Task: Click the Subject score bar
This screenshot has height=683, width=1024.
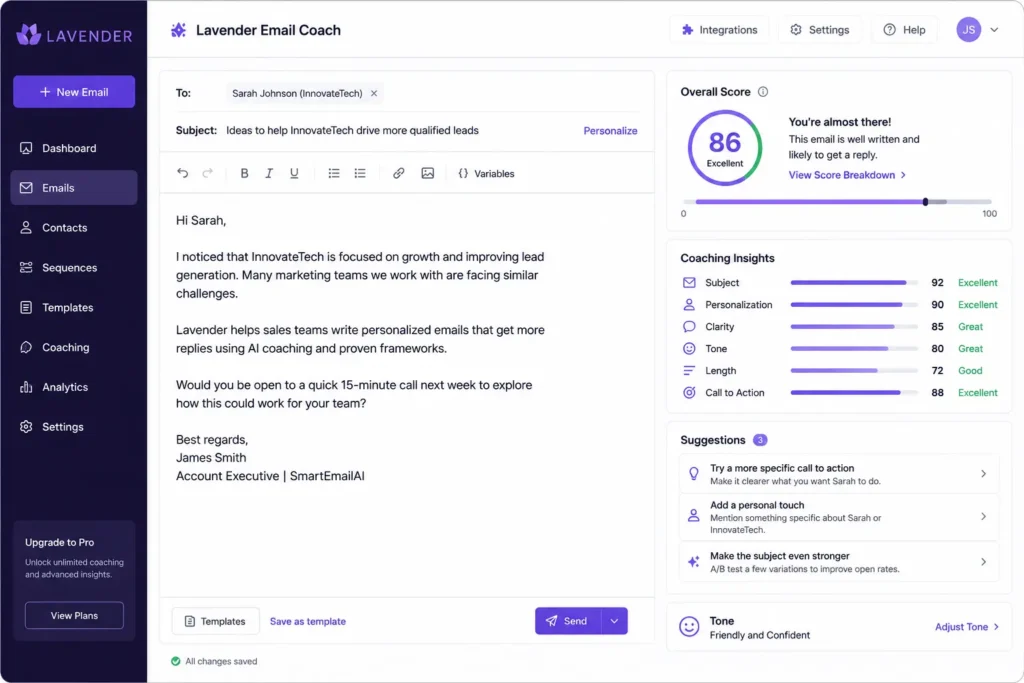Action: coord(854,283)
